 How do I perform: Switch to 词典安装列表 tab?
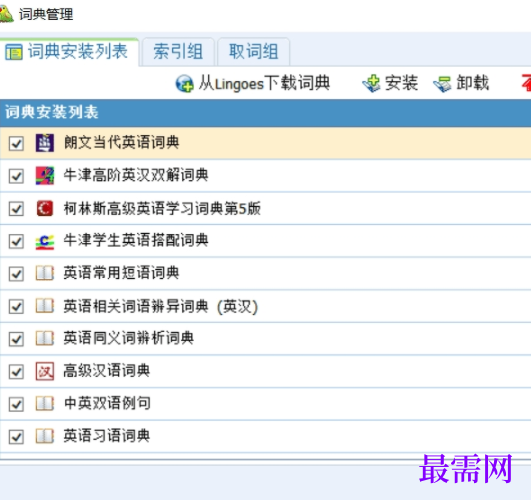(69, 52)
